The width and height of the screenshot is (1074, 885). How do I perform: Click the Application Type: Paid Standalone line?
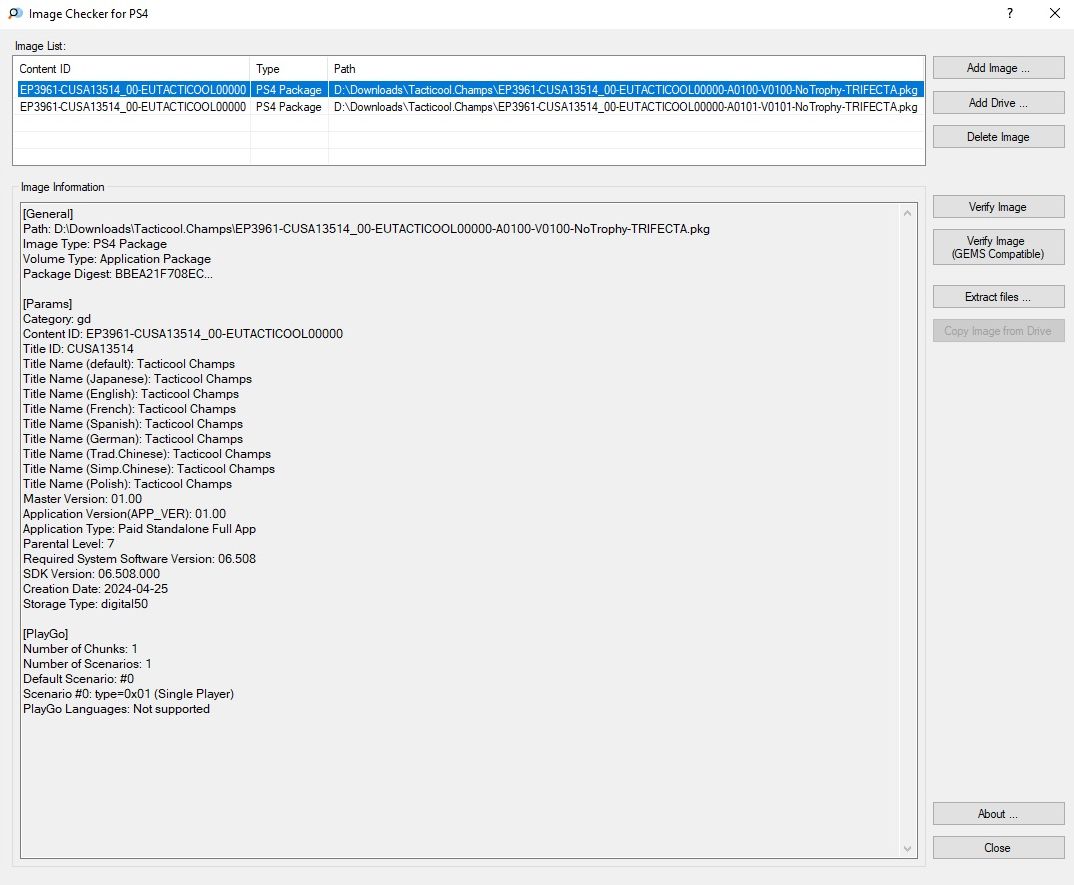point(139,529)
